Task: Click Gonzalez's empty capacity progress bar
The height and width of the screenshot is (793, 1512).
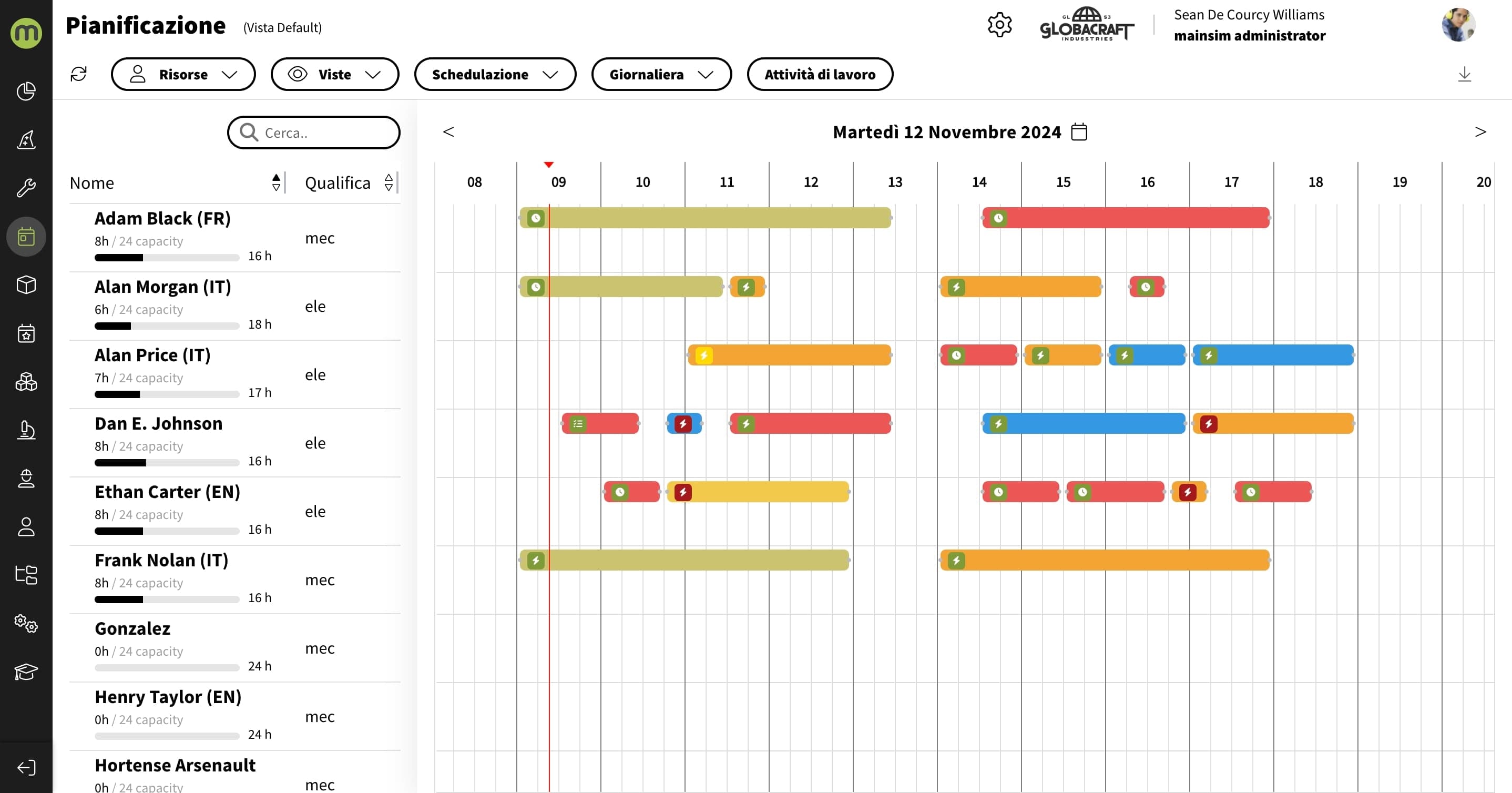Action: (x=167, y=667)
